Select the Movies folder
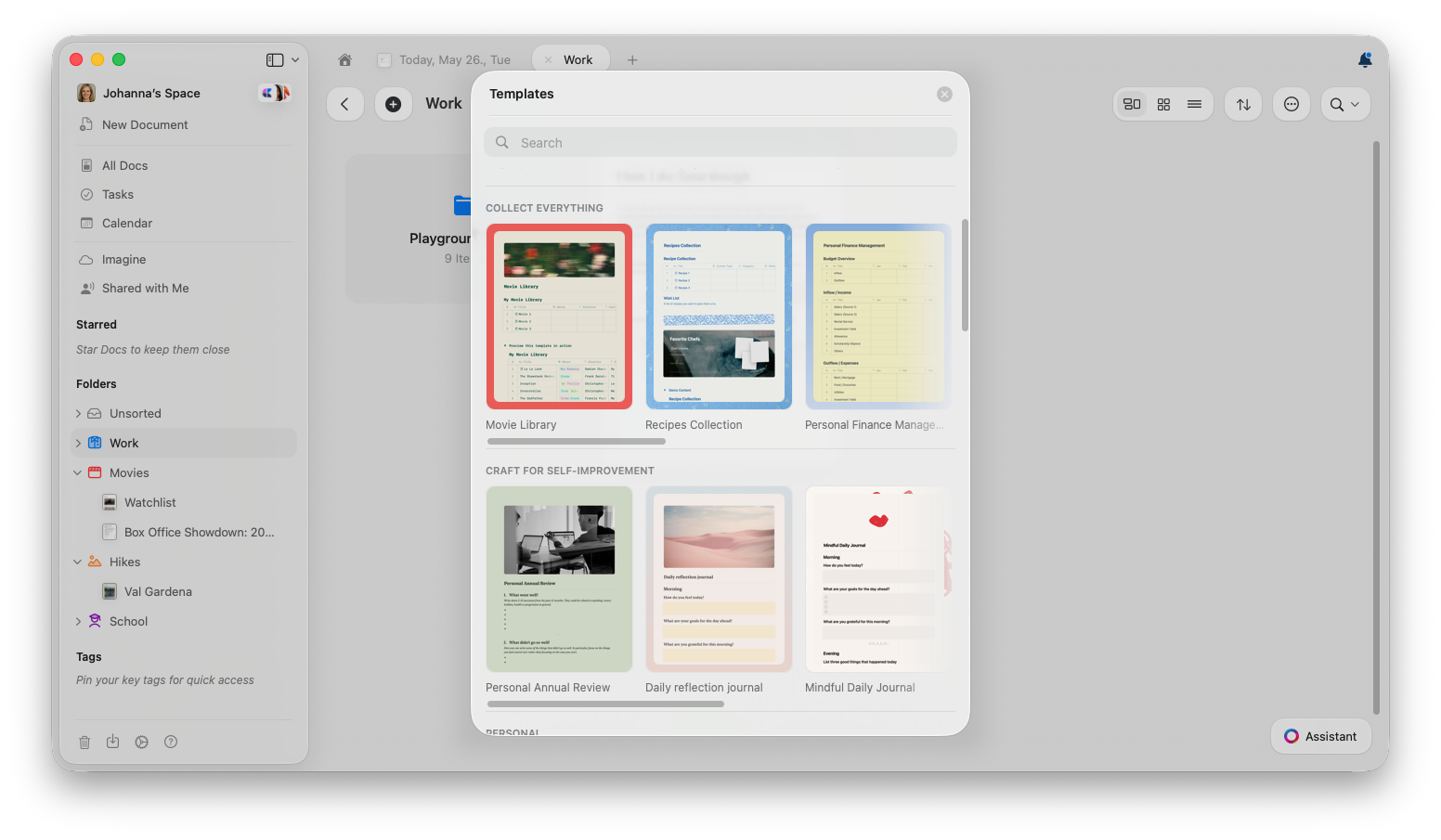 [x=129, y=472]
